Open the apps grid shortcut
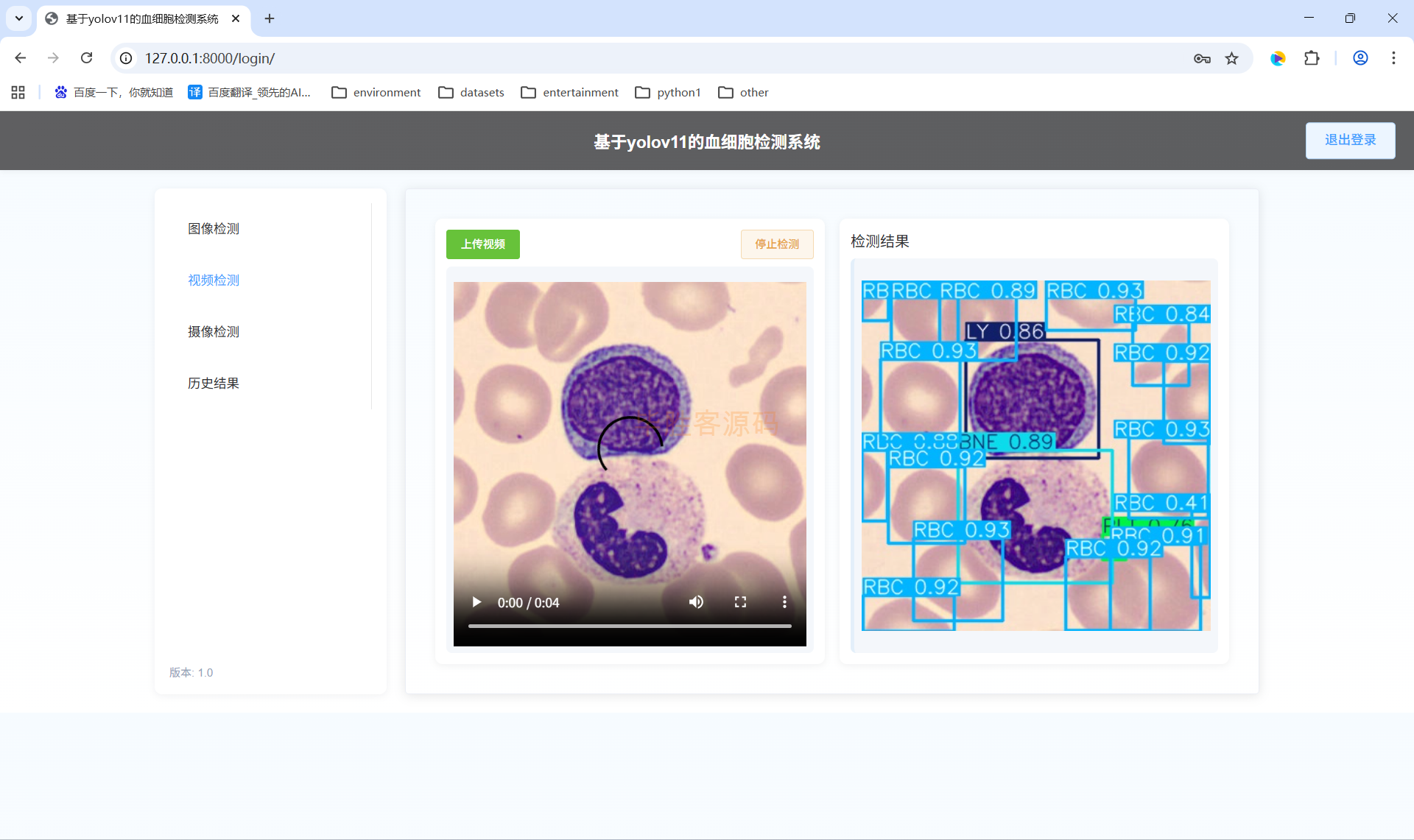The width and height of the screenshot is (1414, 840). 18,92
